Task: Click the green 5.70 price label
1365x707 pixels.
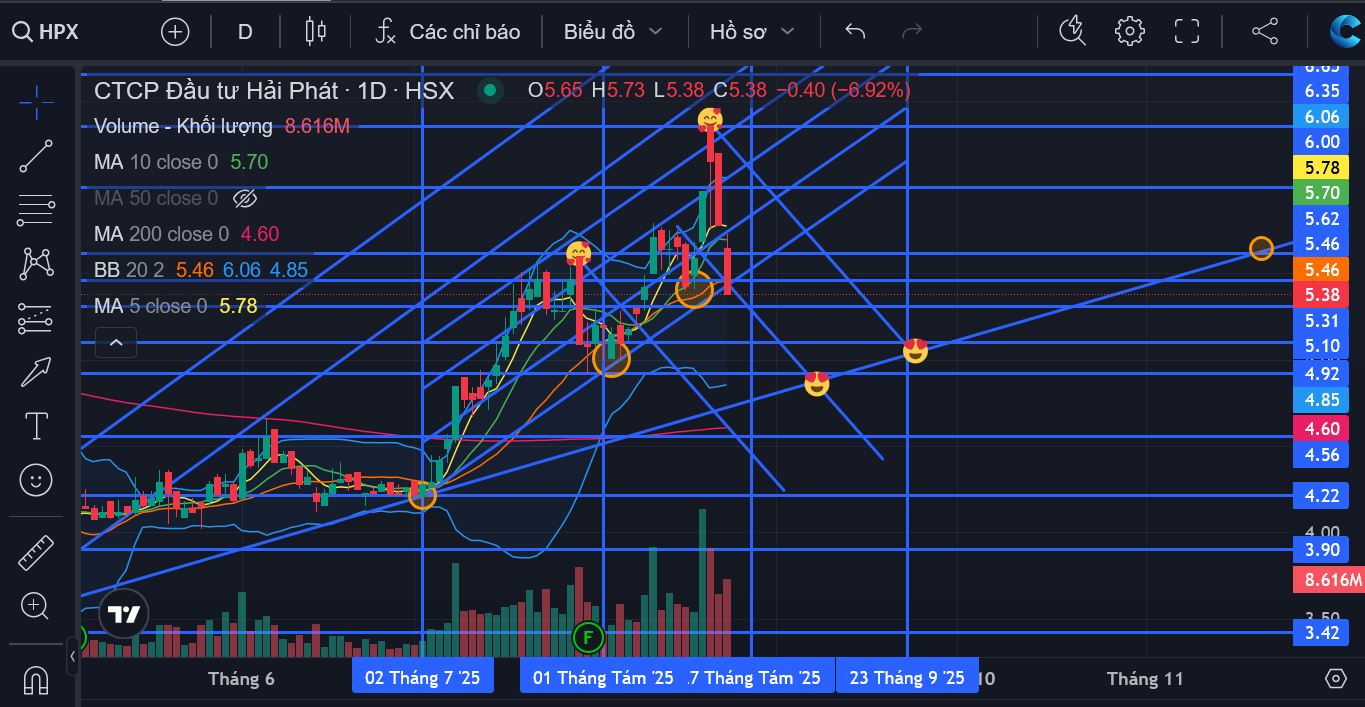Action: tap(1322, 193)
